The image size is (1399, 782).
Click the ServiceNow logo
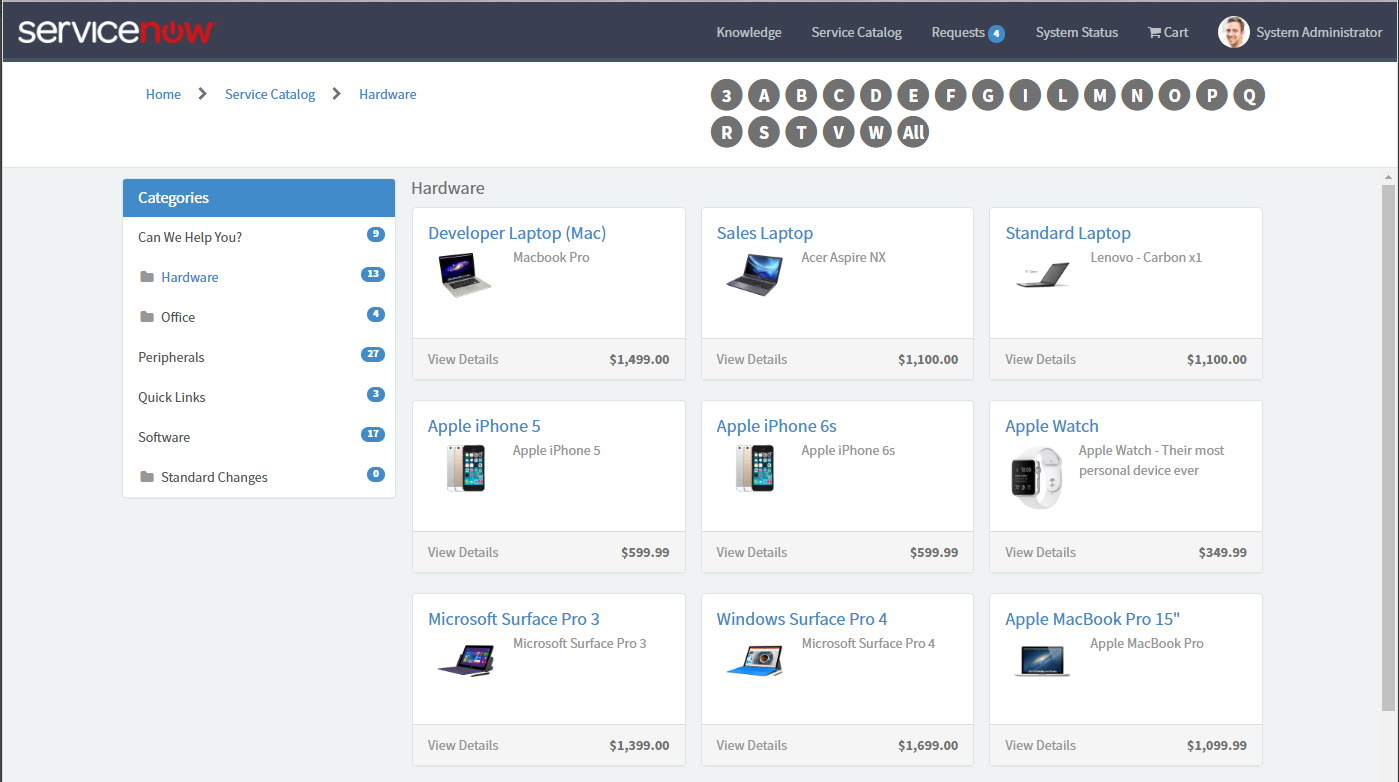click(116, 31)
